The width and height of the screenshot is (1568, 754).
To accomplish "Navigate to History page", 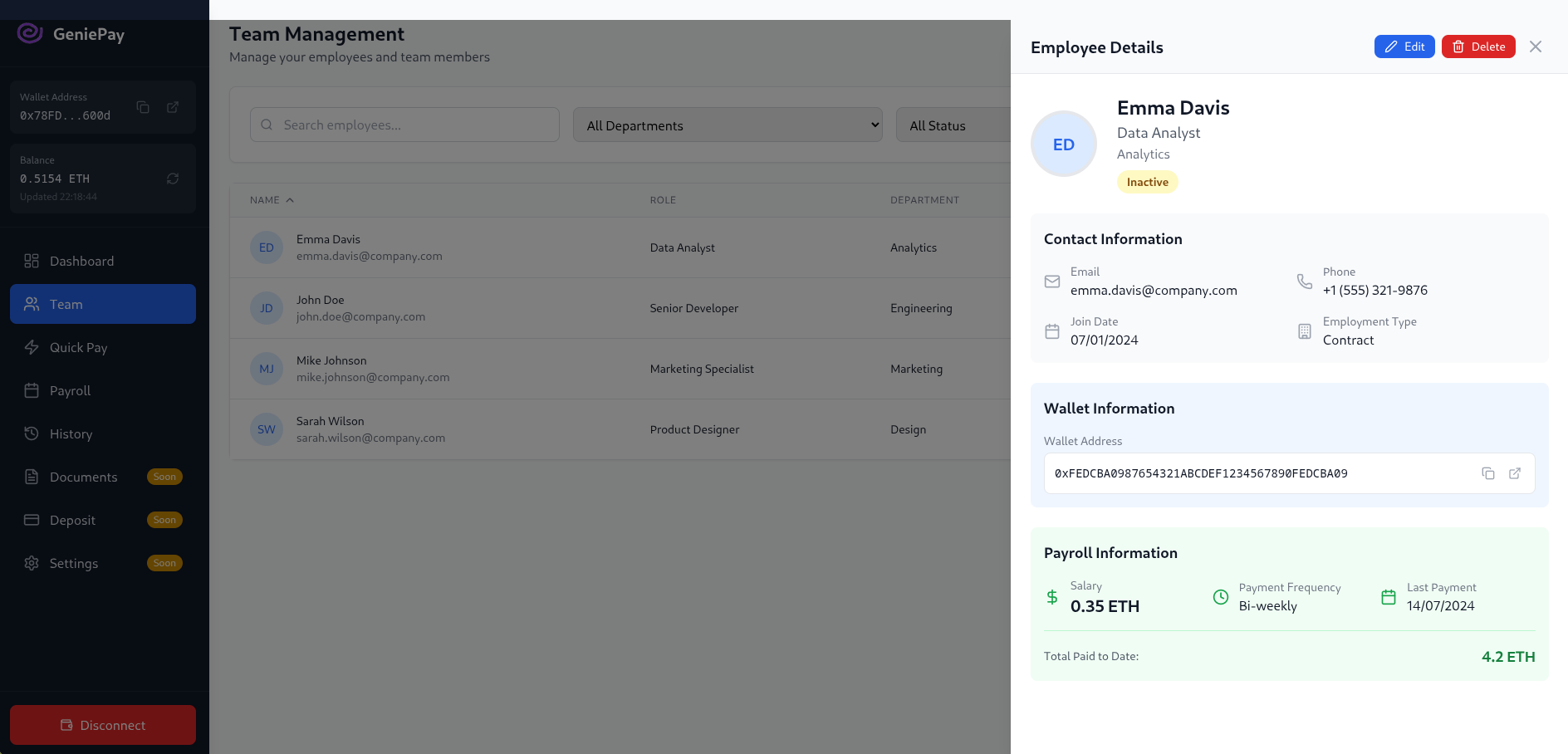I will pos(71,433).
